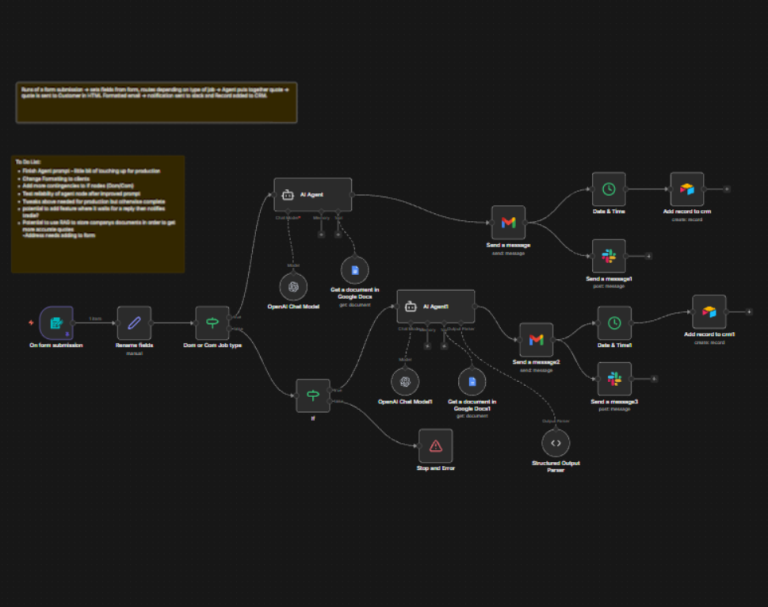This screenshot has height=607, width=768.
Task: Open the Rename fields pencil node
Action: tap(134, 323)
